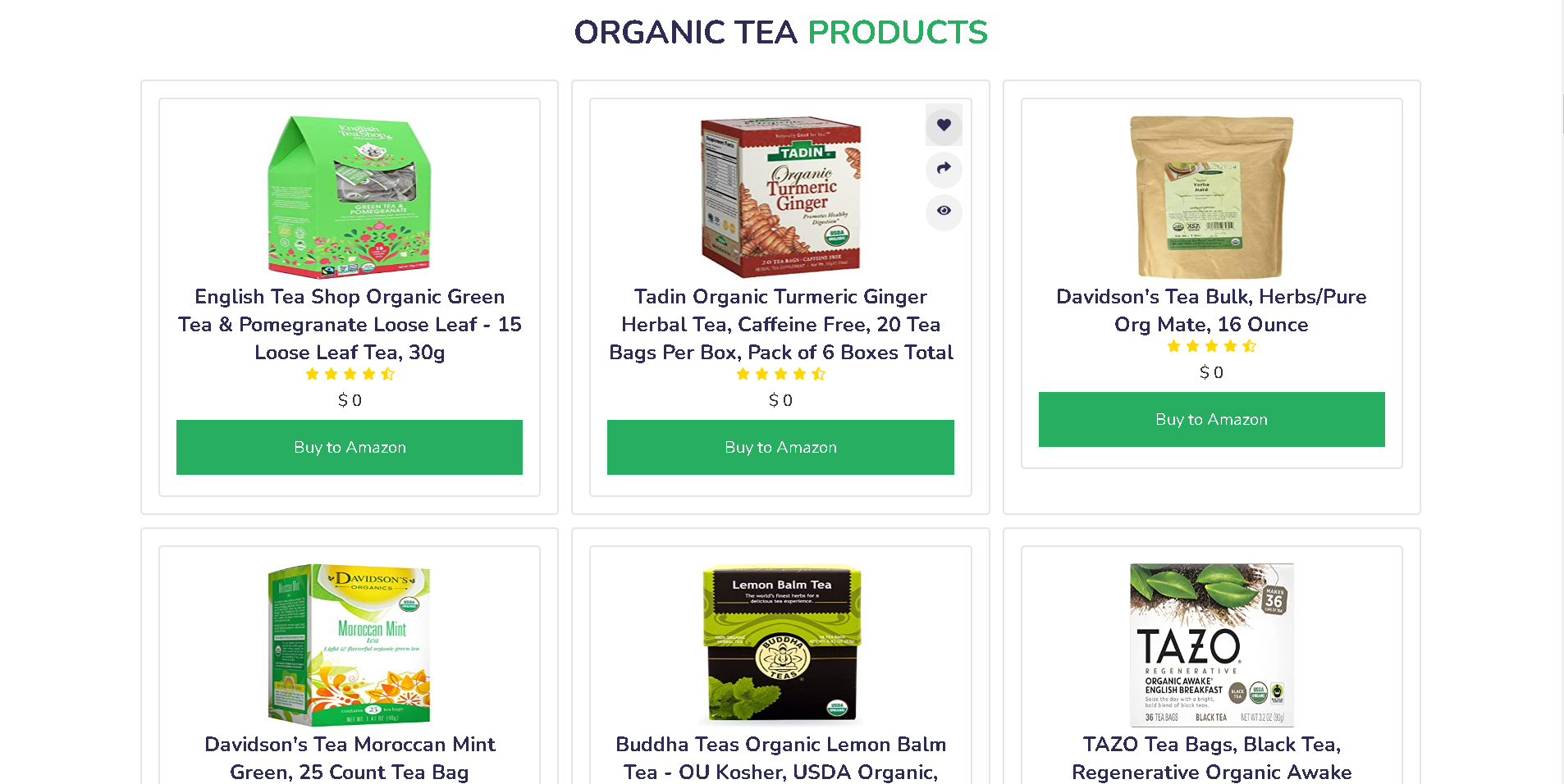View Davidson's Yerba Mate bag image

(1211, 197)
